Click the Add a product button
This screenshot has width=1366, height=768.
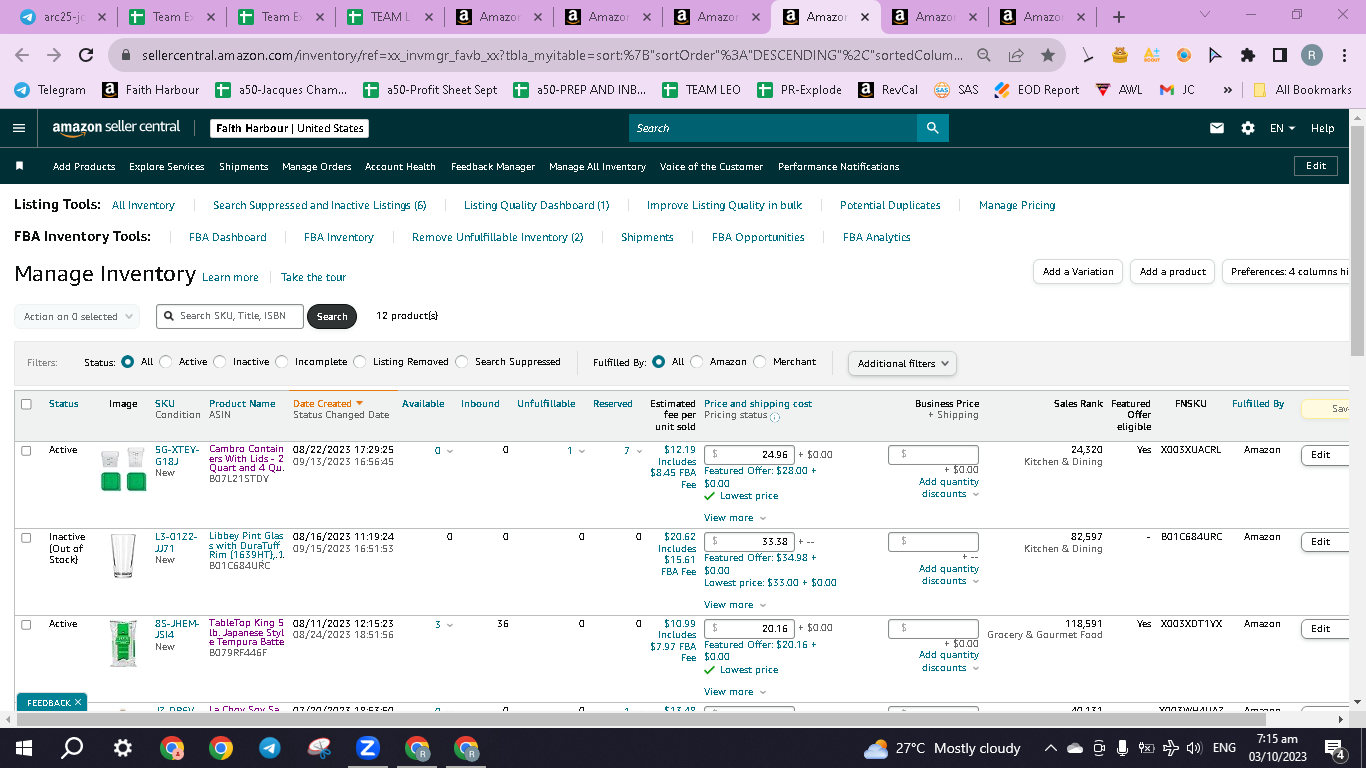tap(1173, 272)
